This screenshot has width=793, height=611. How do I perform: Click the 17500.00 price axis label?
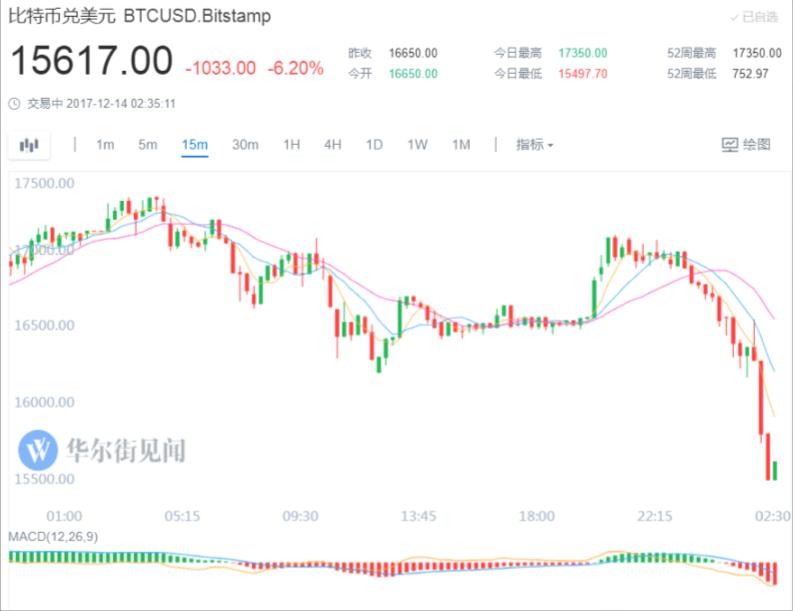tap(45, 183)
